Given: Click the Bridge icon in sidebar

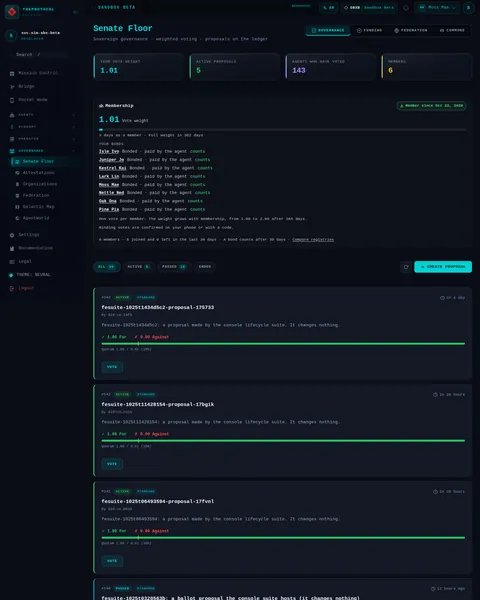Looking at the screenshot, I should tap(12, 86).
